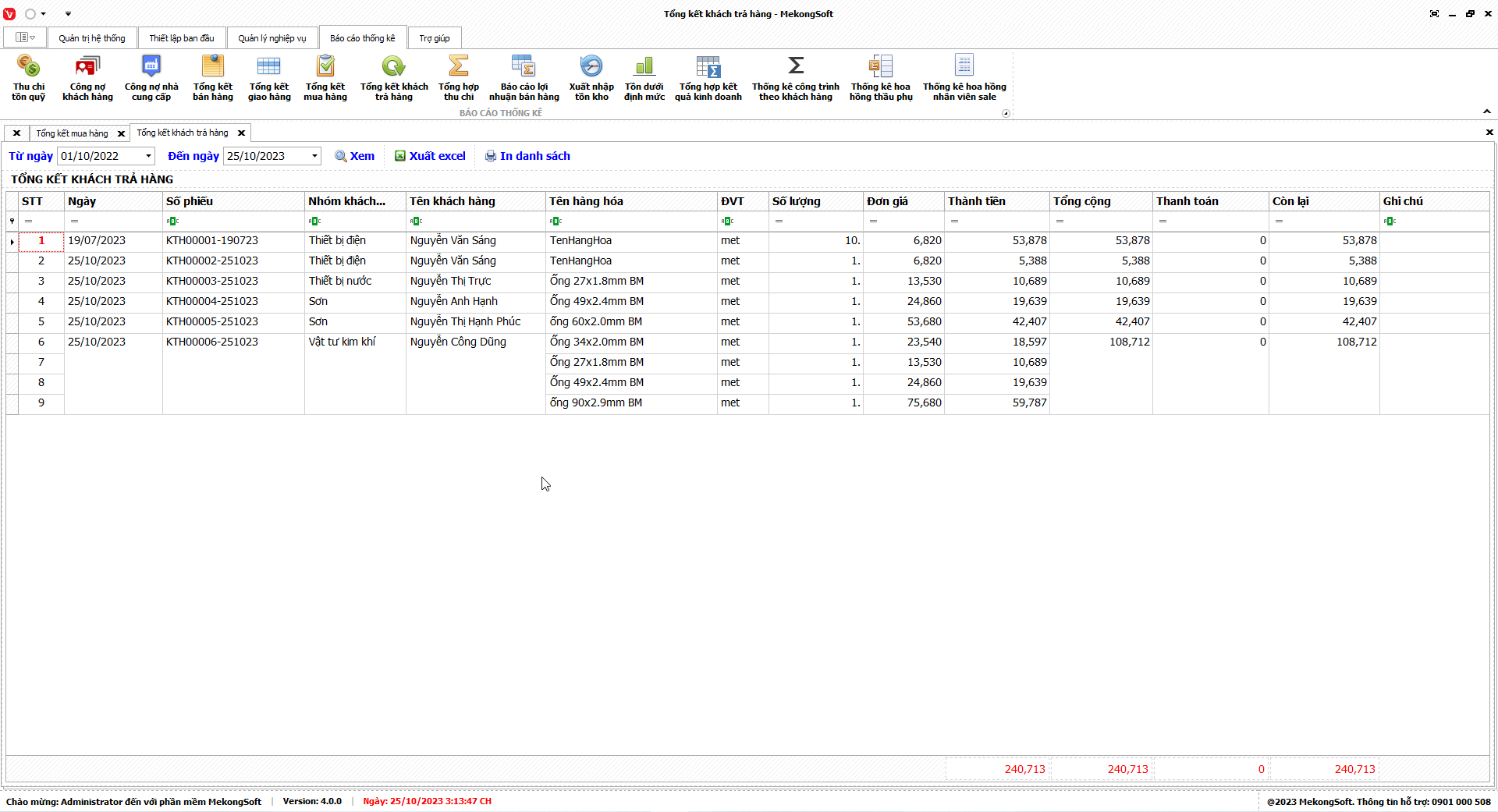
Task: Open Công nợ khách hàng report
Action: coord(87,77)
